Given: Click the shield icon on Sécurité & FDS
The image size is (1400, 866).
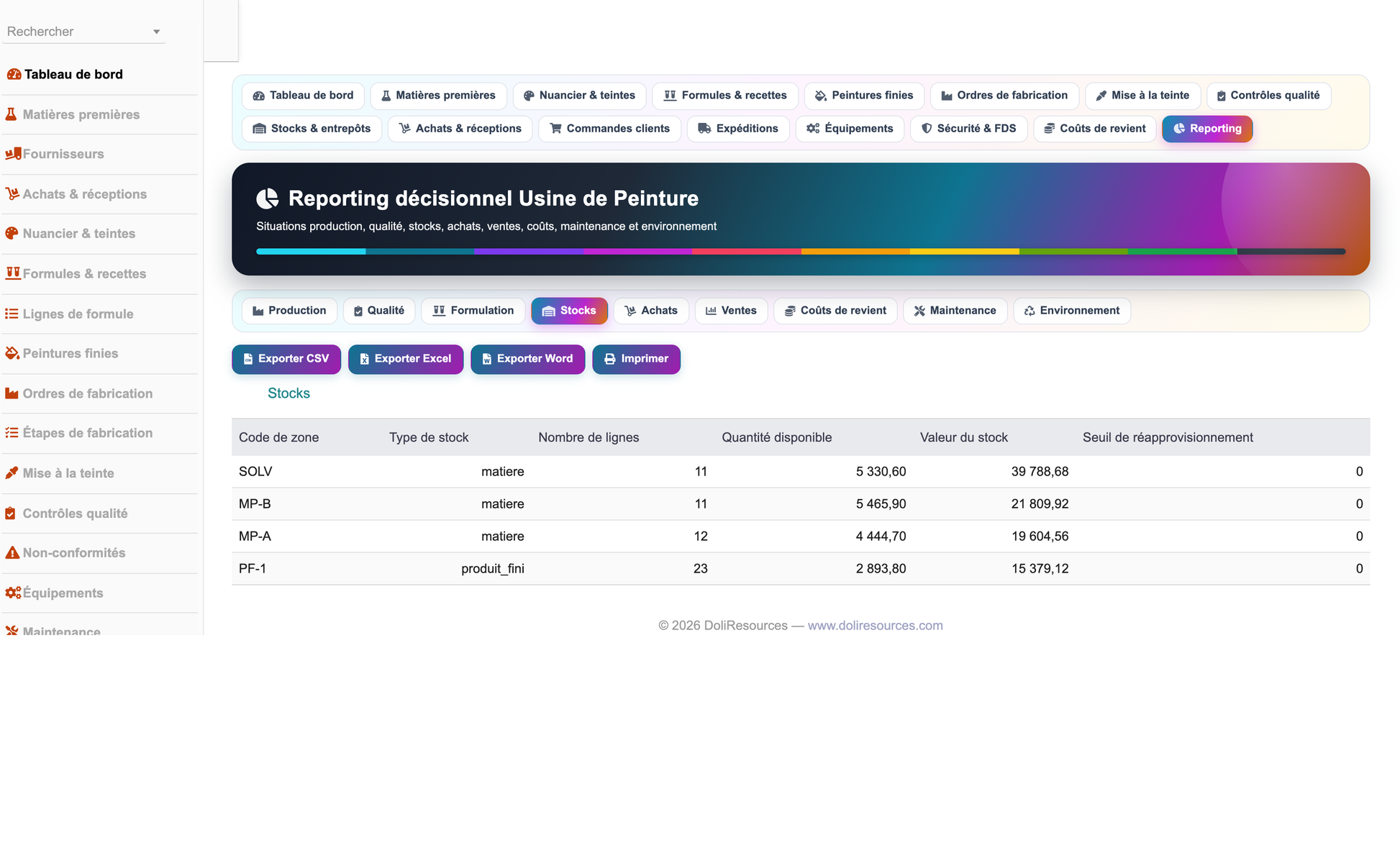Looking at the screenshot, I should tap(927, 129).
